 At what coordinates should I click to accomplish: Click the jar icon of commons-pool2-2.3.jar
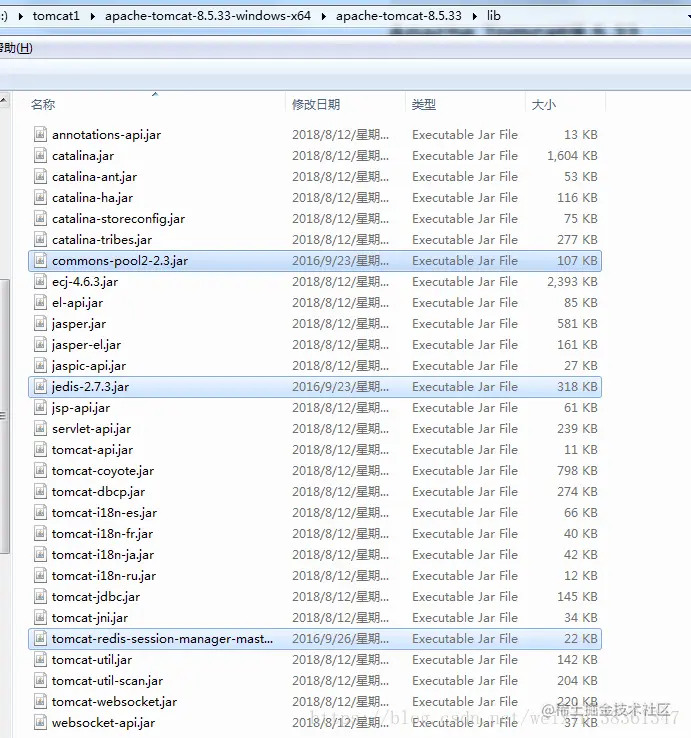[40, 260]
